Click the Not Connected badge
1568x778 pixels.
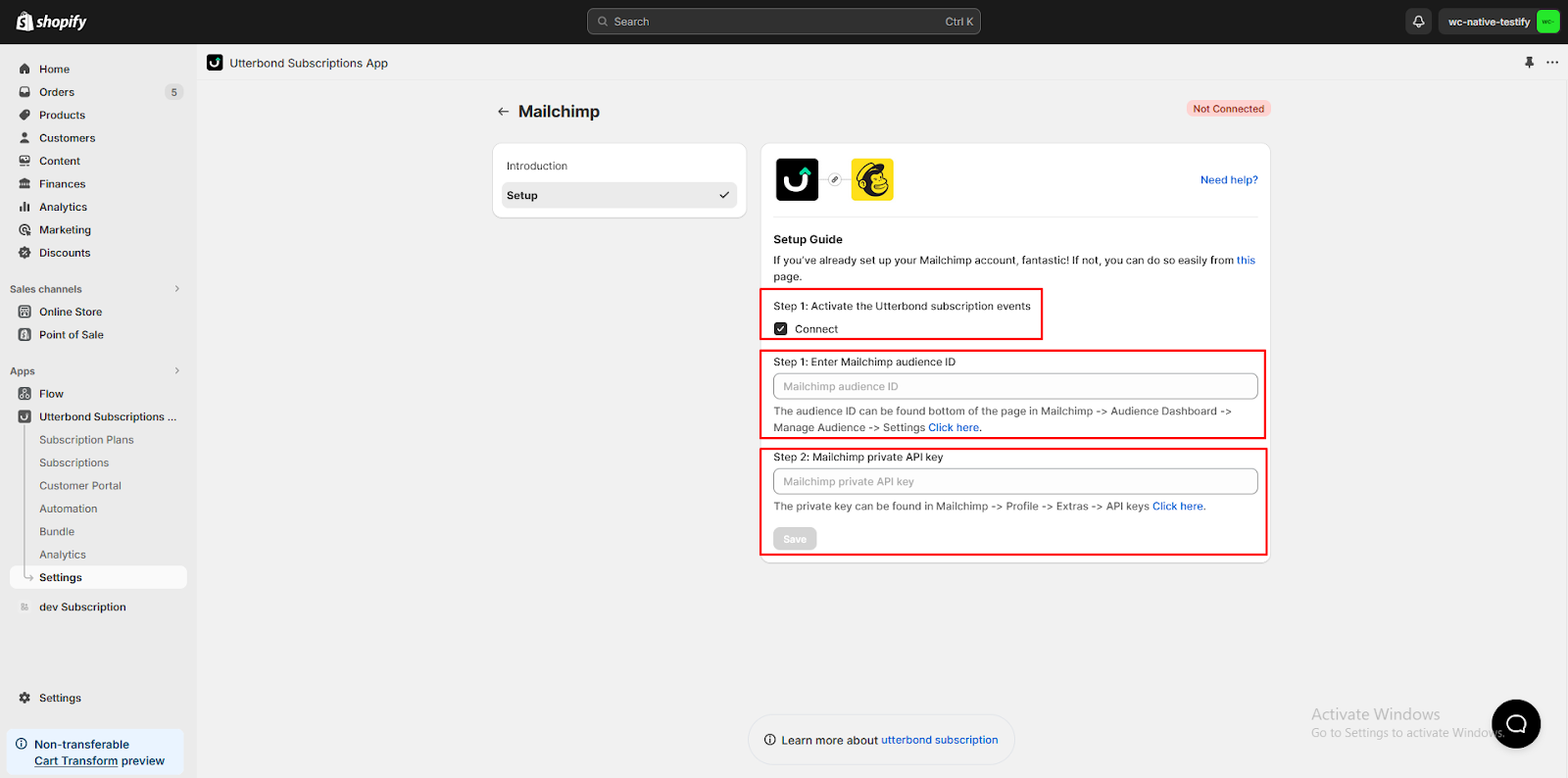[1228, 109]
